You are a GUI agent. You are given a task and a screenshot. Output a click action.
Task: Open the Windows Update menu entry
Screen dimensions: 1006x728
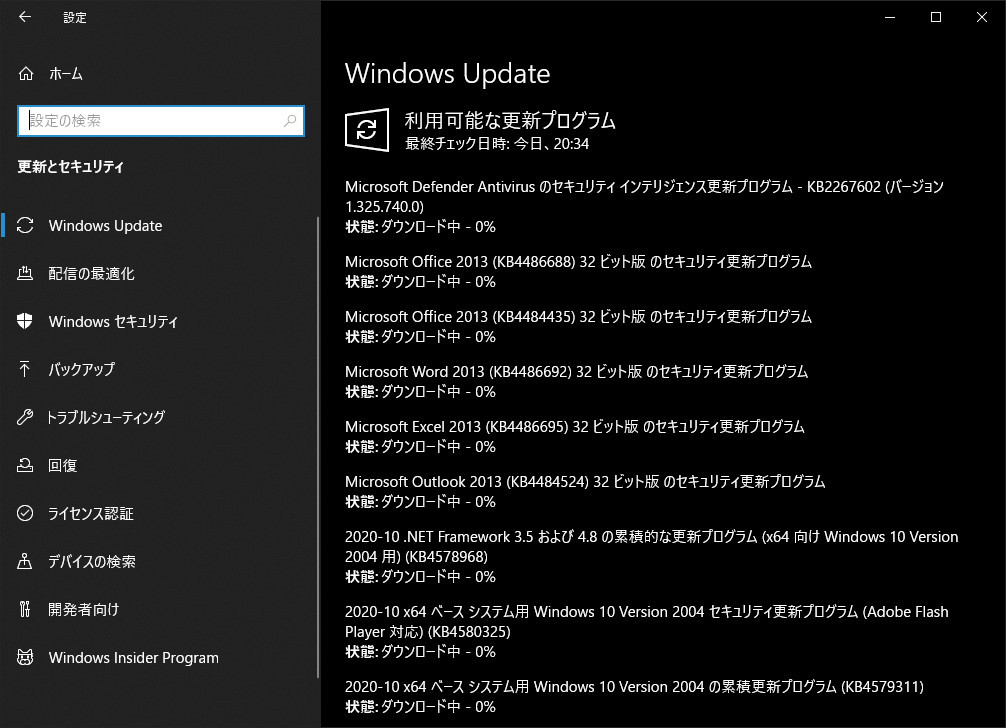pyautogui.click(x=160, y=226)
